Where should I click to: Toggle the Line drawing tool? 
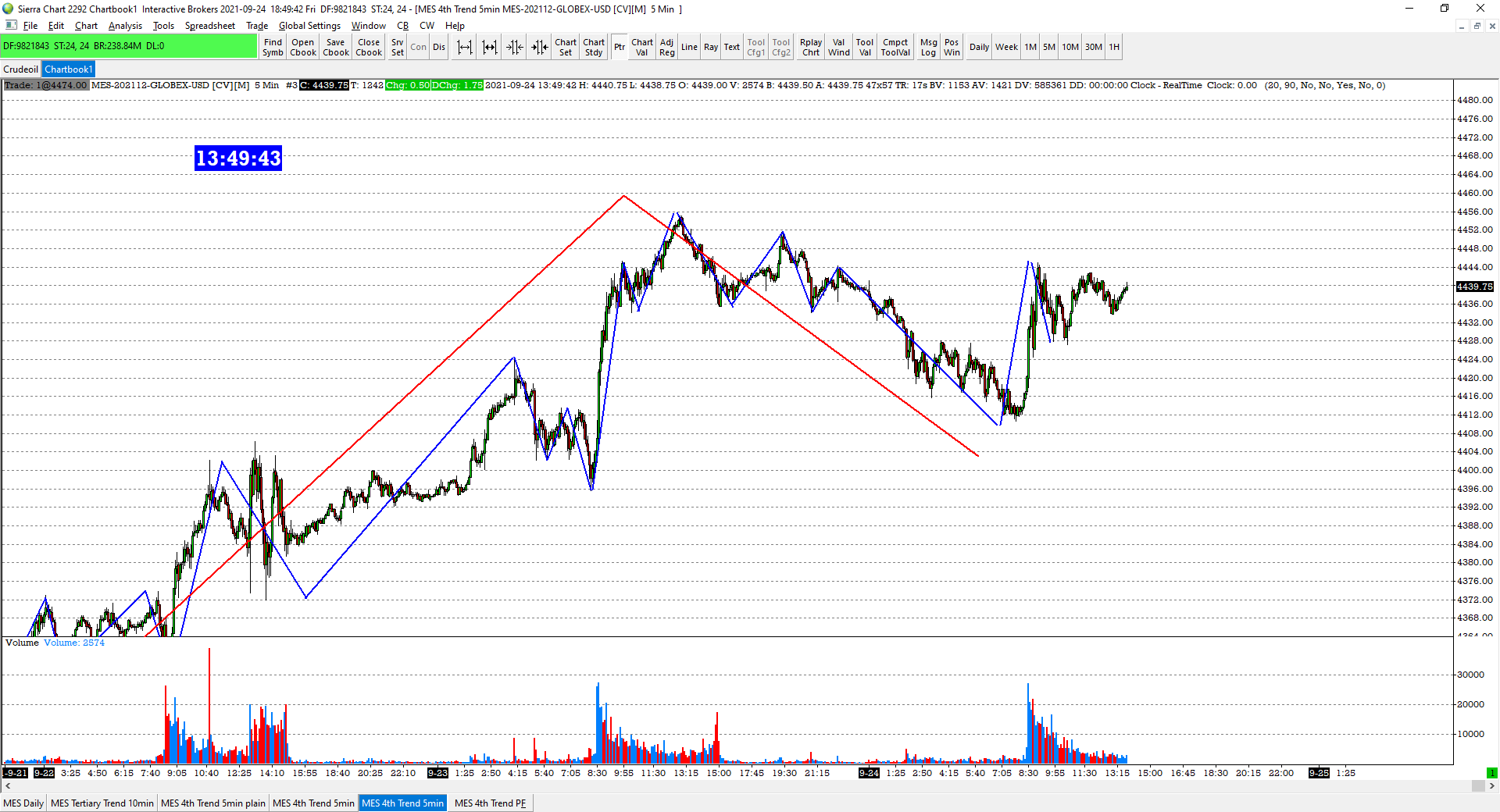click(x=689, y=48)
